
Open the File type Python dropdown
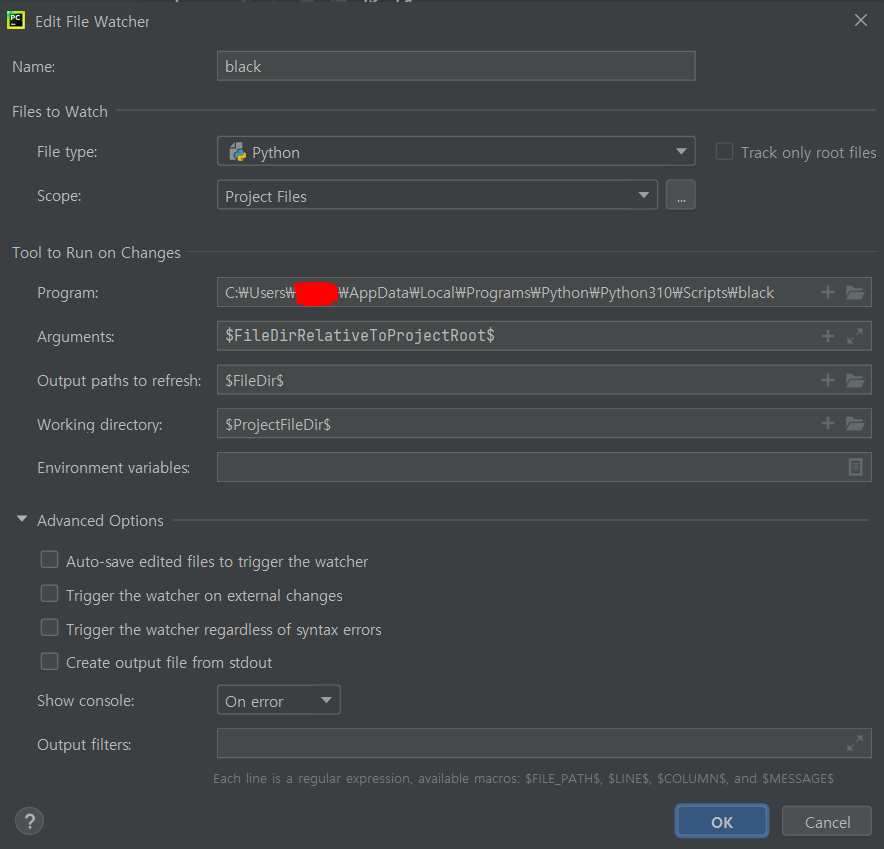(x=456, y=151)
